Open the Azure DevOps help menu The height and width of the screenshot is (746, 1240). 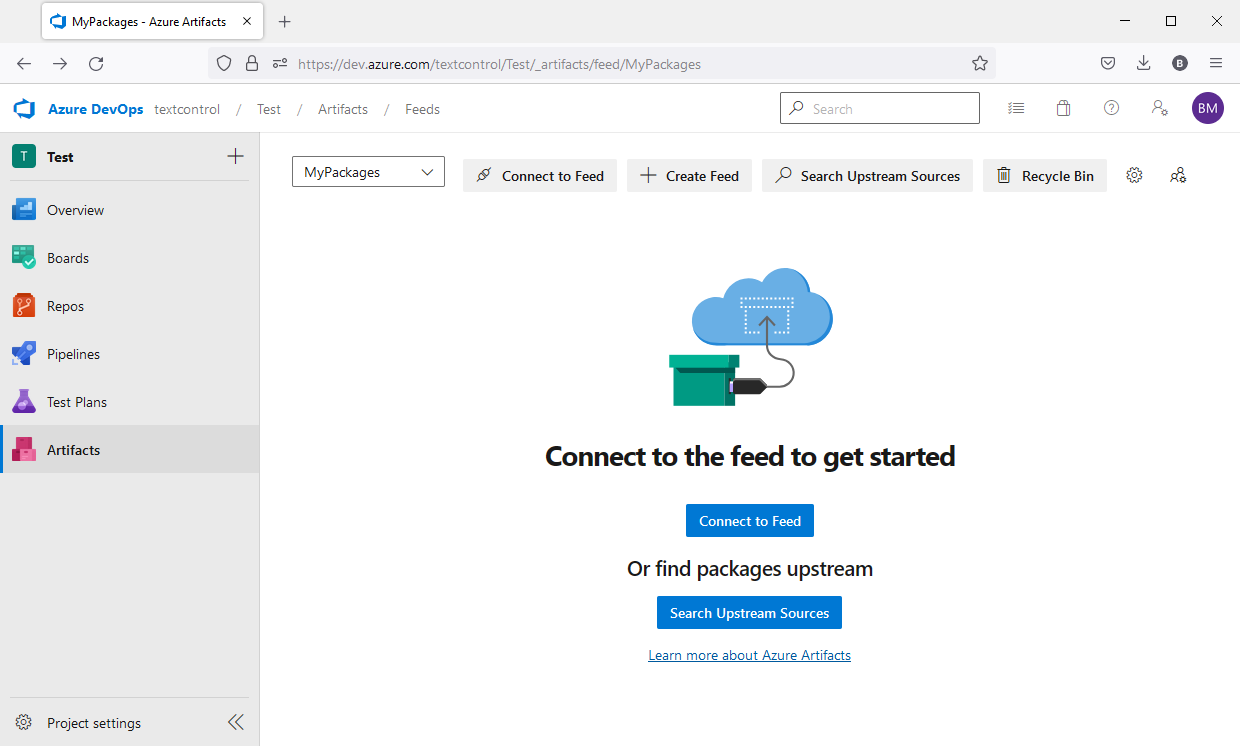coord(1111,108)
